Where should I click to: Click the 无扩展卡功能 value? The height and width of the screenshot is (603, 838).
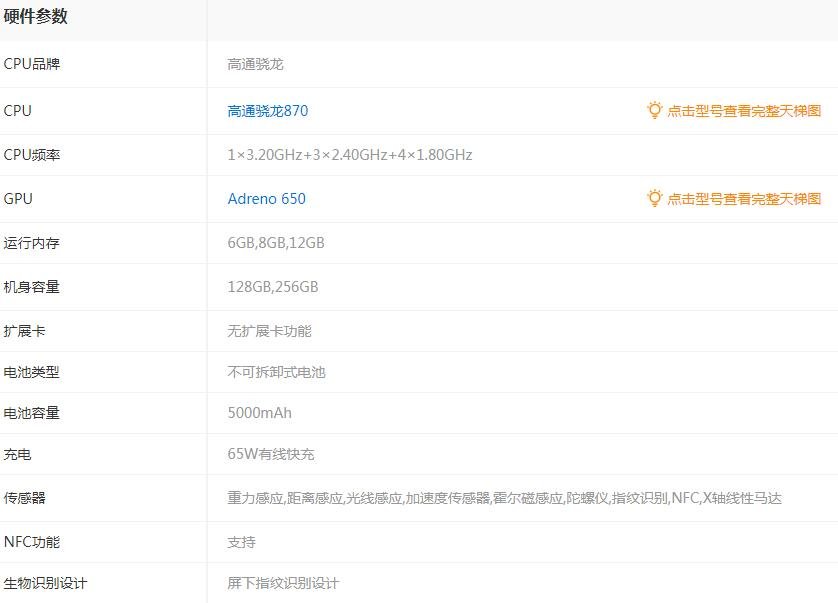[x=269, y=331]
